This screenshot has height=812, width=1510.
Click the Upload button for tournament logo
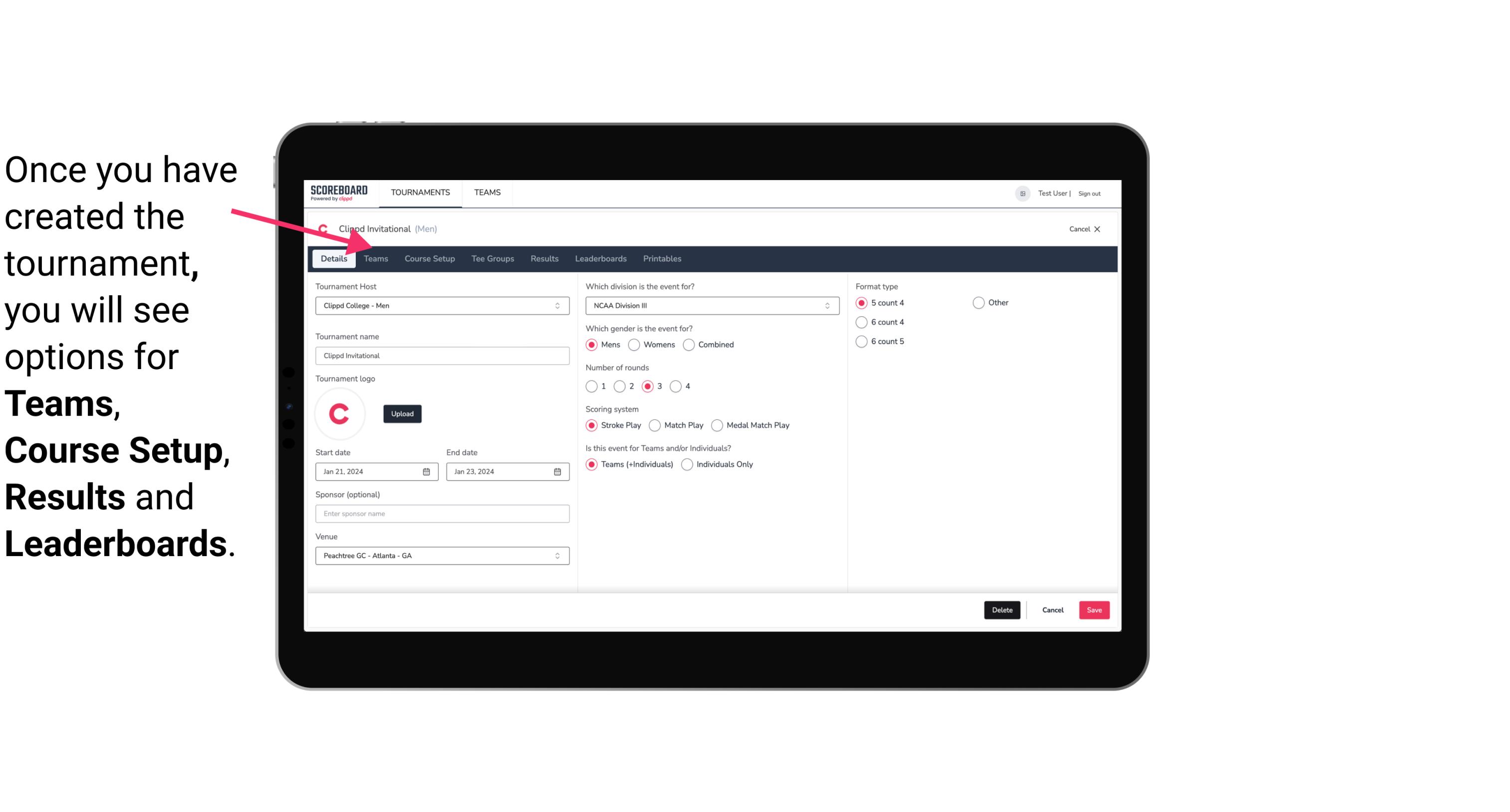pyautogui.click(x=402, y=413)
